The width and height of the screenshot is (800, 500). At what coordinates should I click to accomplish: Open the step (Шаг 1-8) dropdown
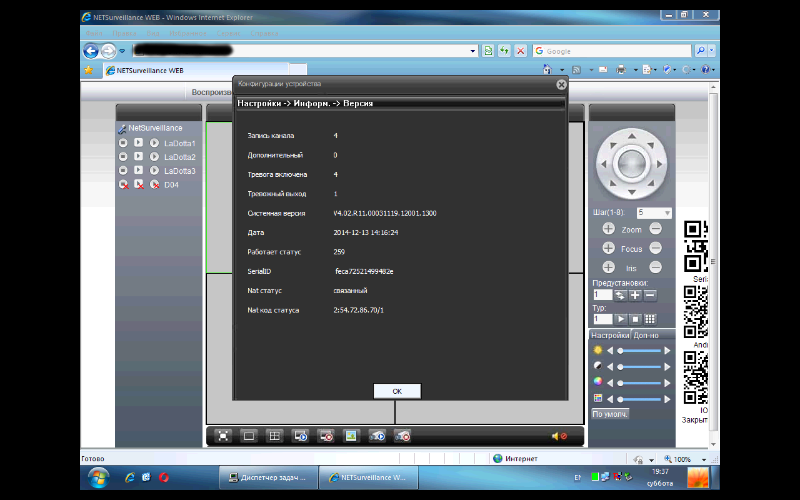667,213
